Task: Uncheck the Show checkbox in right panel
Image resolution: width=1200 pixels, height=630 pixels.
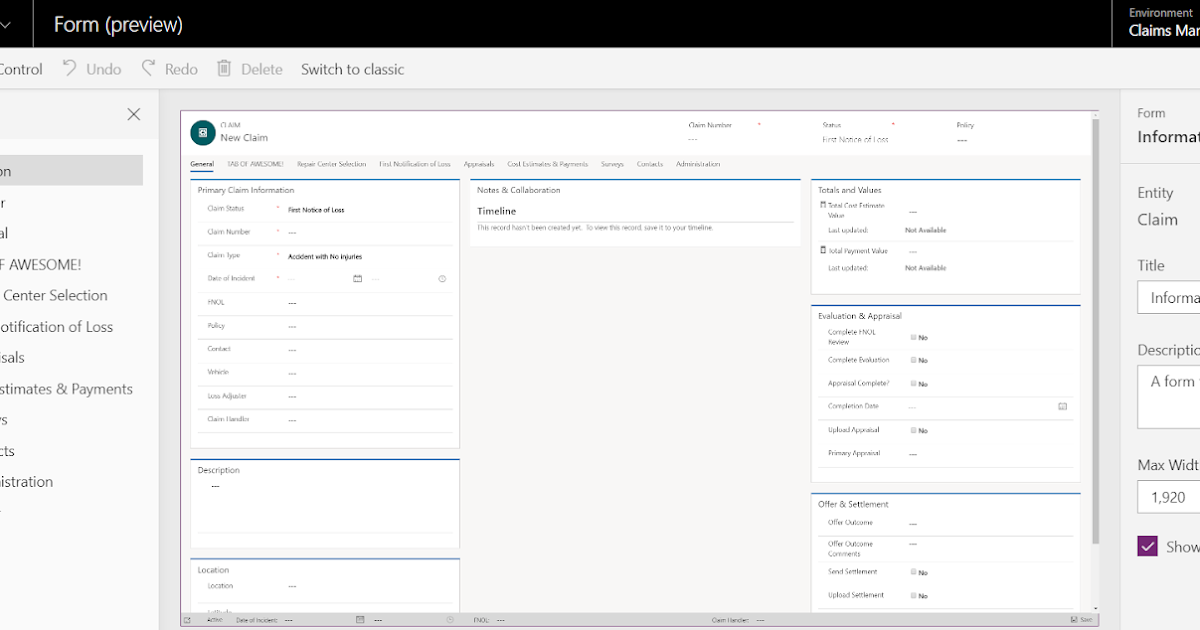Action: (x=1147, y=546)
